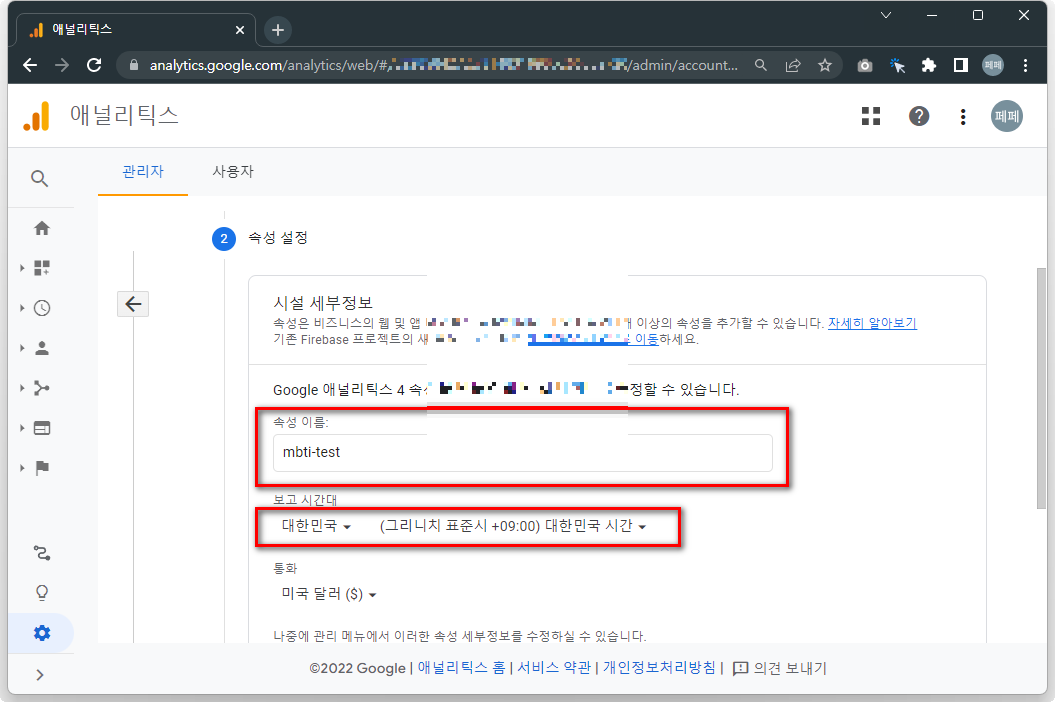This screenshot has height=702, width=1055.
Task: Click the help question mark icon
Action: (918, 116)
